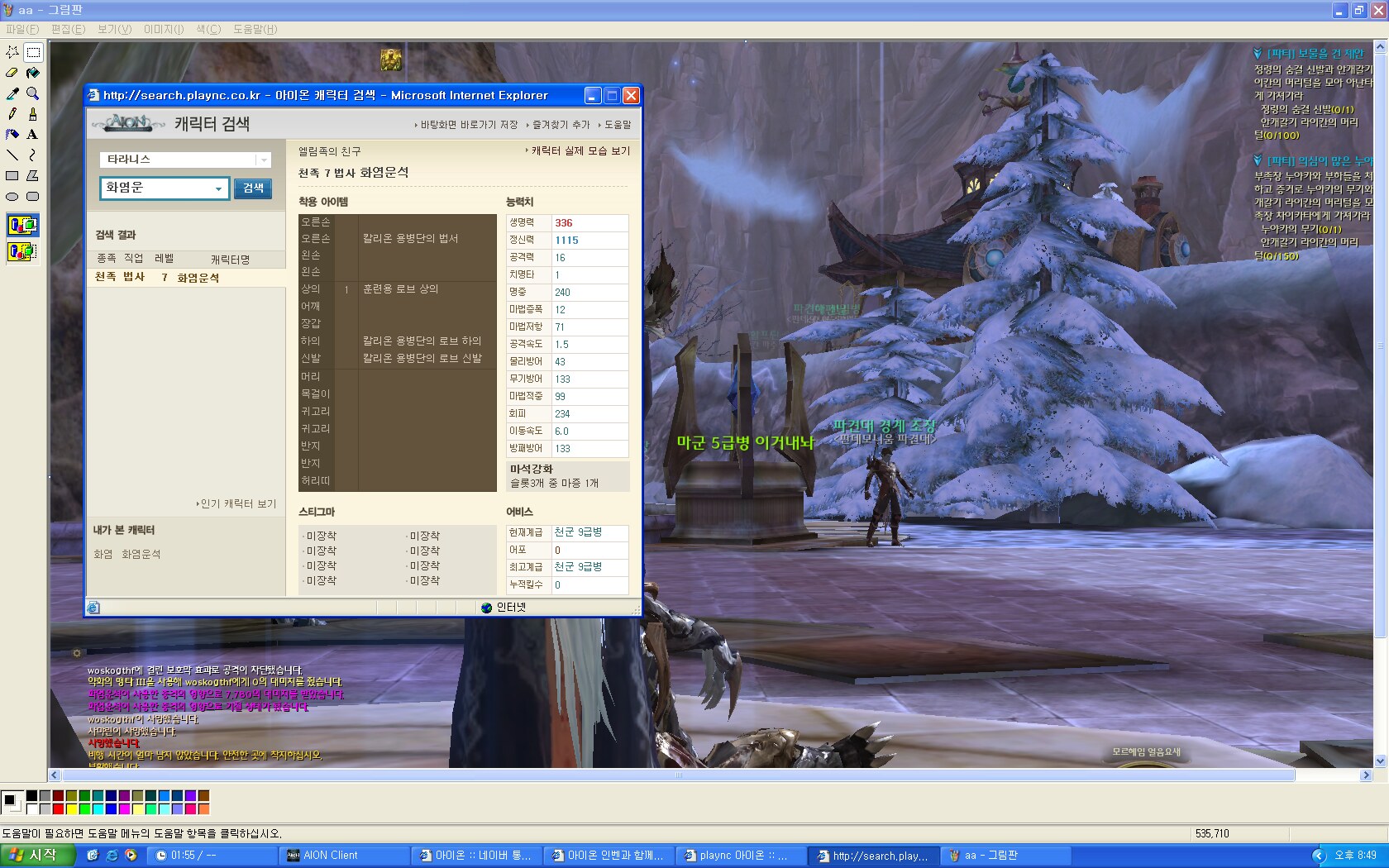
Task: Select the Free-Form Select tool
Action: [x=12, y=52]
